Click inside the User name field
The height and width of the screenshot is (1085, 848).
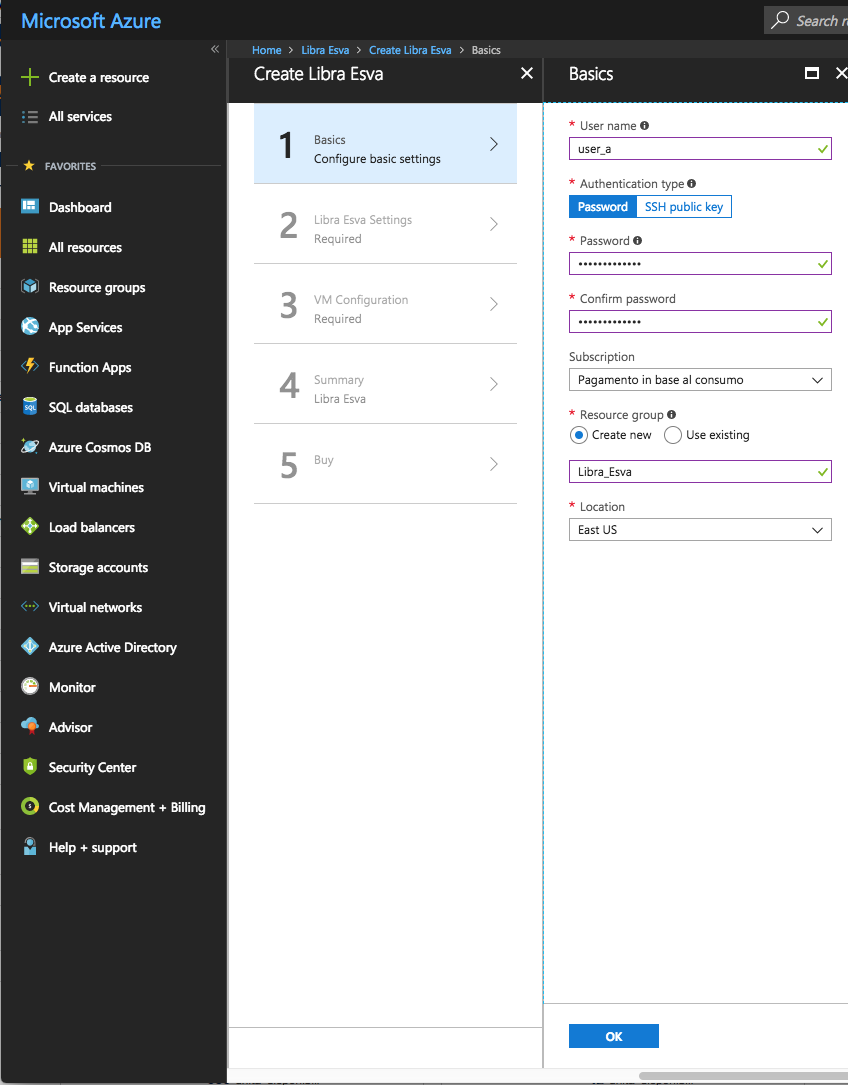[699, 148]
